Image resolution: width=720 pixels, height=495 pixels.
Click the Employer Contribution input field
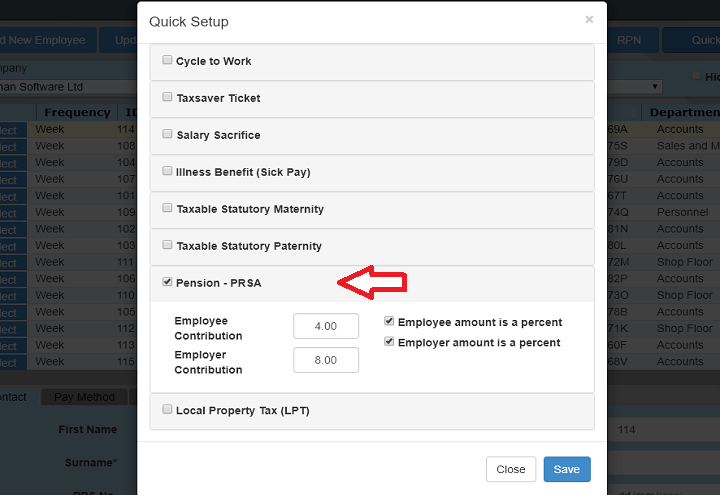pos(326,360)
